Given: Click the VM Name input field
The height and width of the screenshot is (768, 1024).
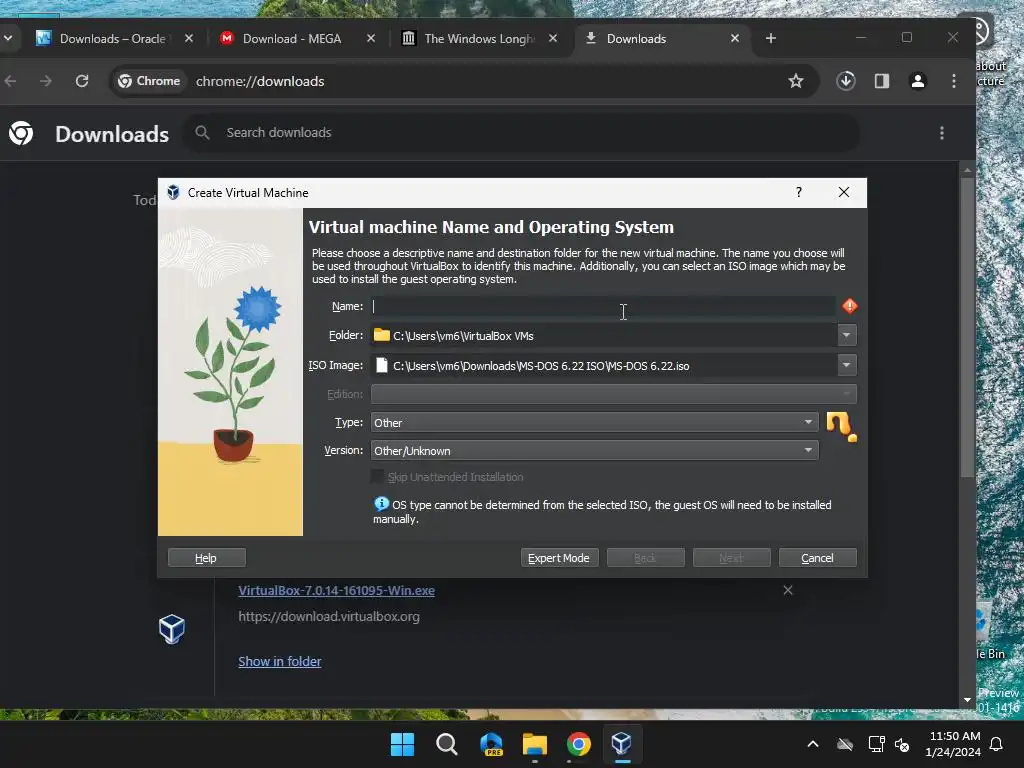Looking at the screenshot, I should (x=603, y=306).
